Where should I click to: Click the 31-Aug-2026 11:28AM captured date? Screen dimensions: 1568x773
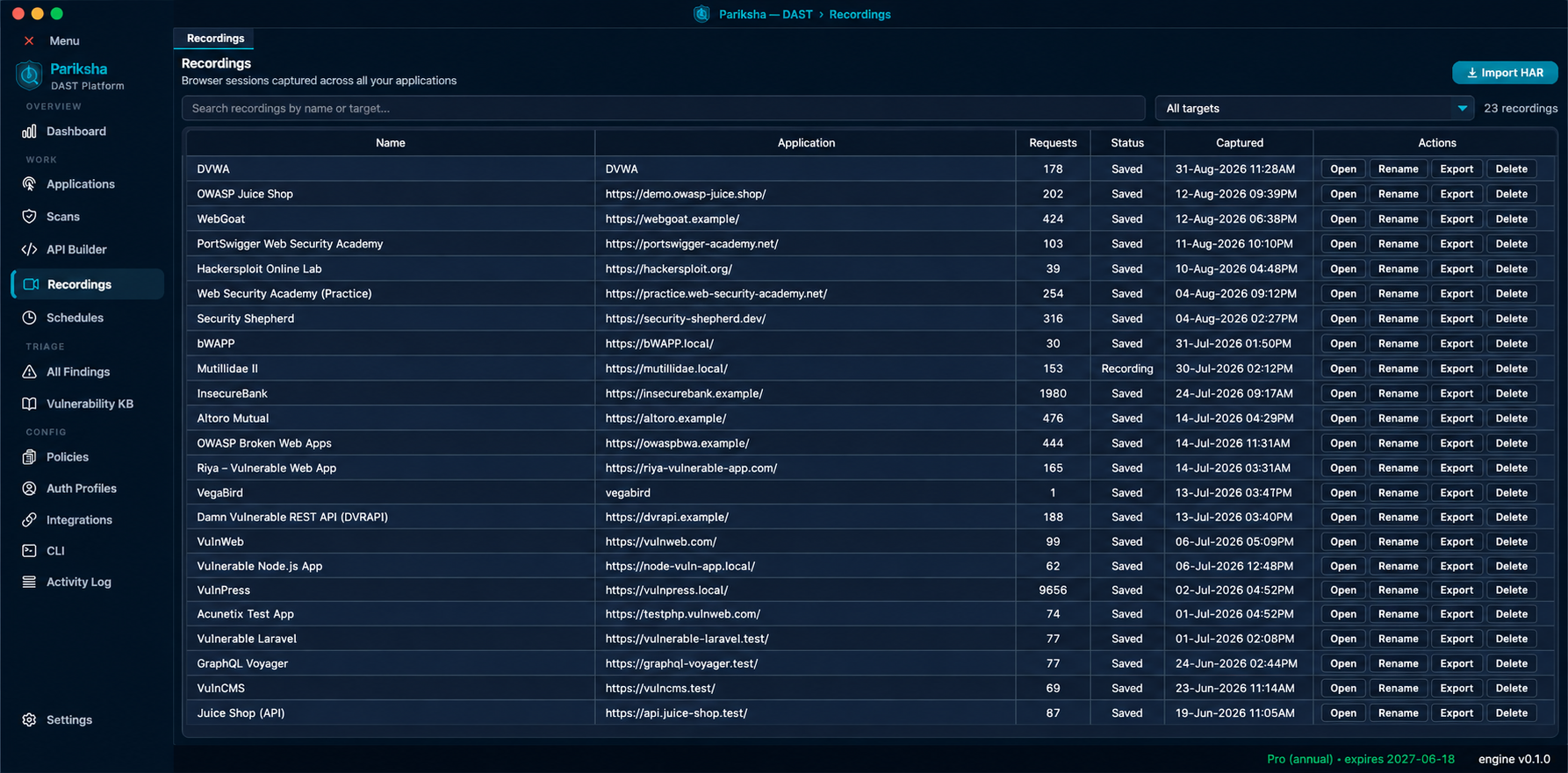pyautogui.click(x=1234, y=169)
